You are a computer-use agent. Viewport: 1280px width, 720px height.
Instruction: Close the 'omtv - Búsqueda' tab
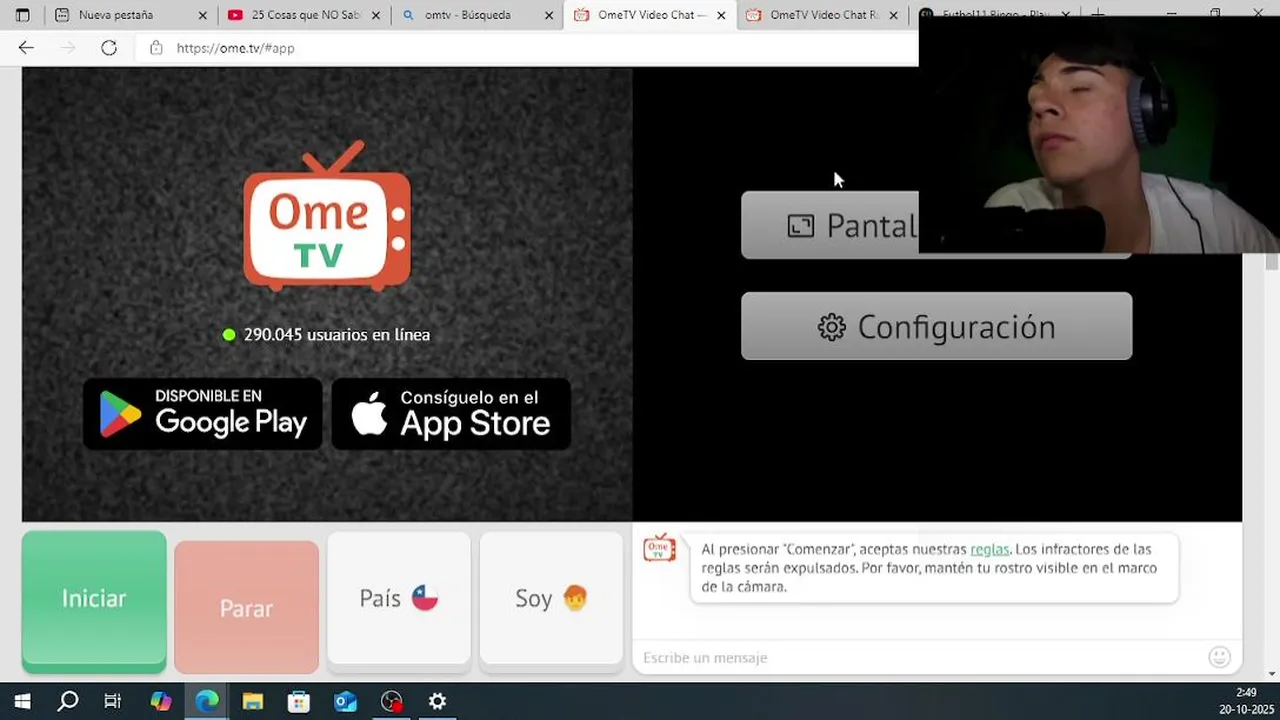[548, 16]
